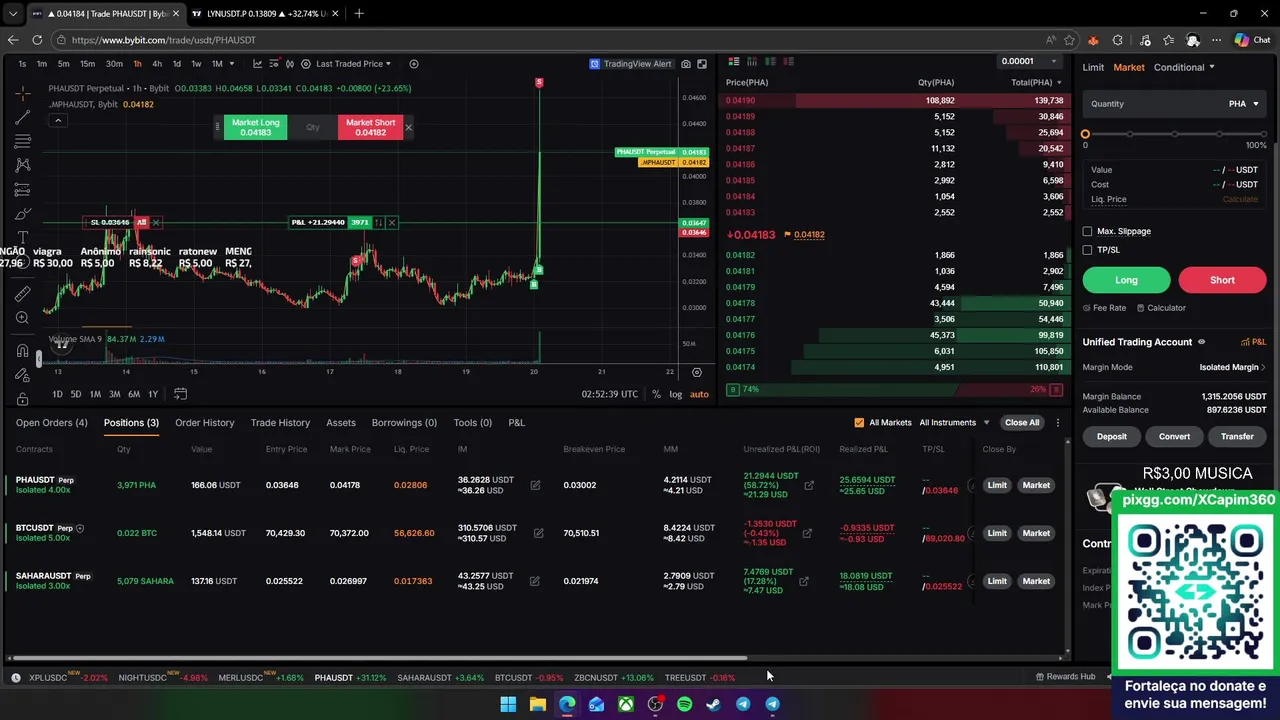
Task: Toggle auto scale on chart
Action: [699, 394]
